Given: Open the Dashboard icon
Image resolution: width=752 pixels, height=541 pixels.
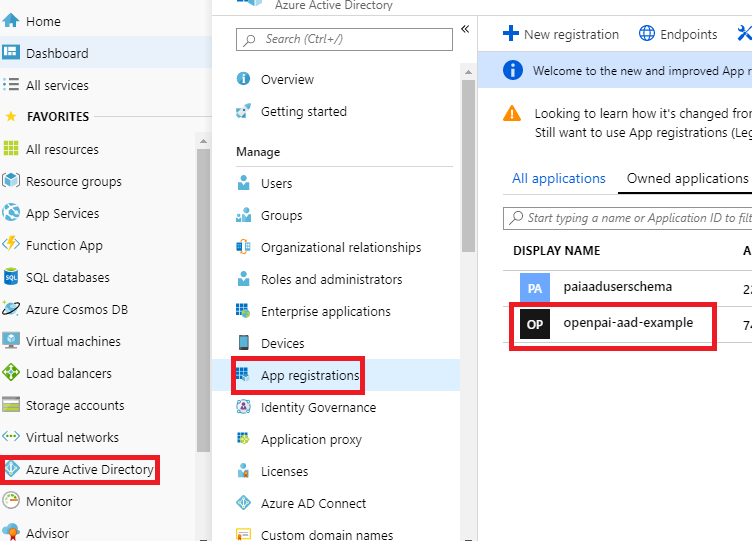Looking at the screenshot, I should pos(11,52).
